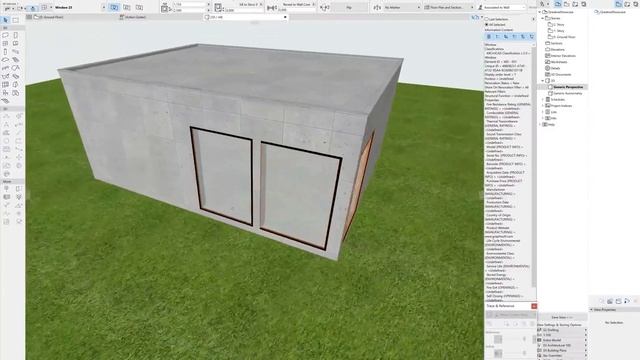This screenshot has width=640, height=360.
Task: Select the Door tool in the toolbox
Action: click(16, 36)
